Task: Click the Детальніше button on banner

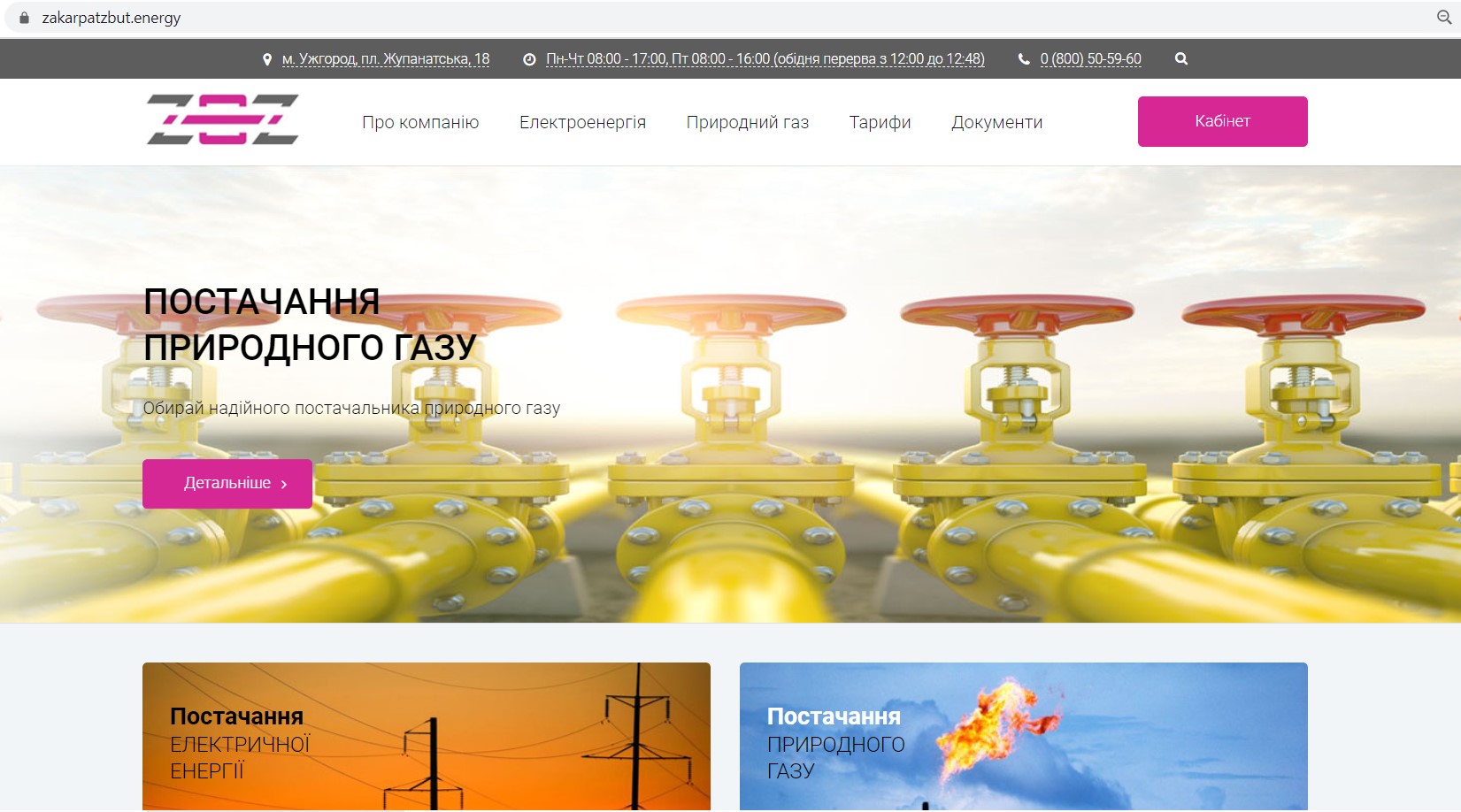Action: click(x=227, y=483)
